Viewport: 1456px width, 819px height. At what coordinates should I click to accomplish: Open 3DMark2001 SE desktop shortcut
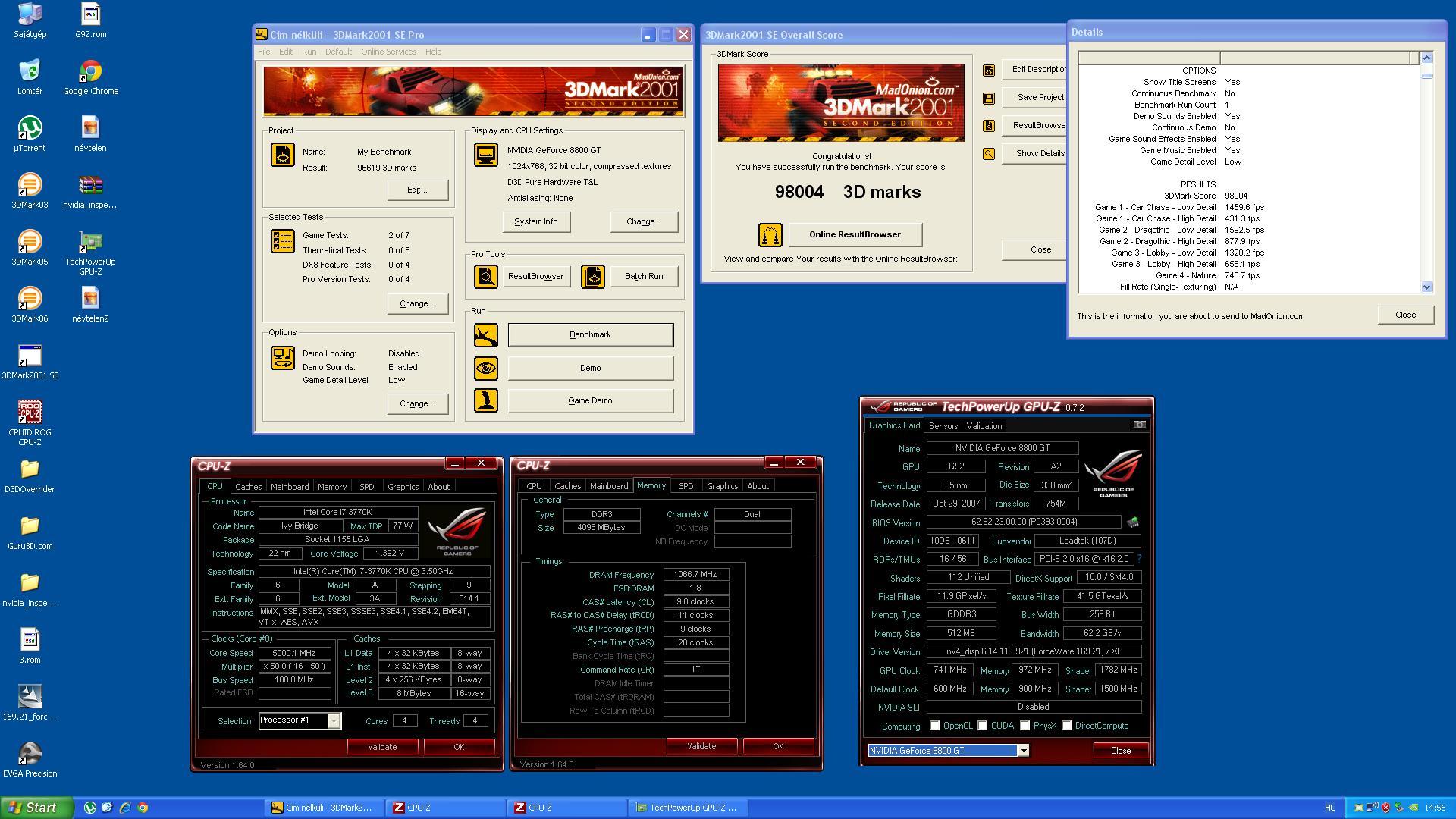click(30, 362)
